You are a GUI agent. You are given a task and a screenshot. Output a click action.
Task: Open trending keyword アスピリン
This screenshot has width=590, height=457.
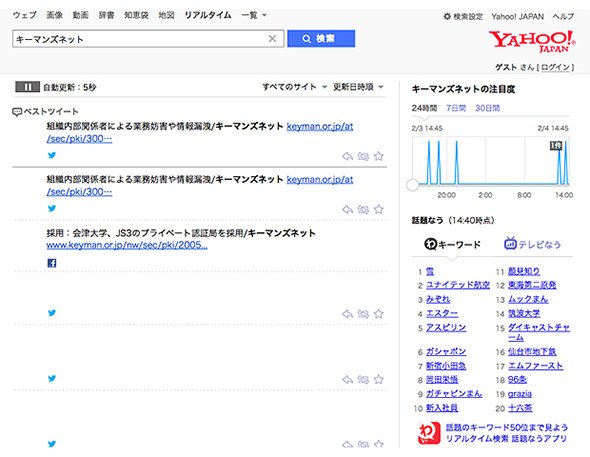click(446, 328)
